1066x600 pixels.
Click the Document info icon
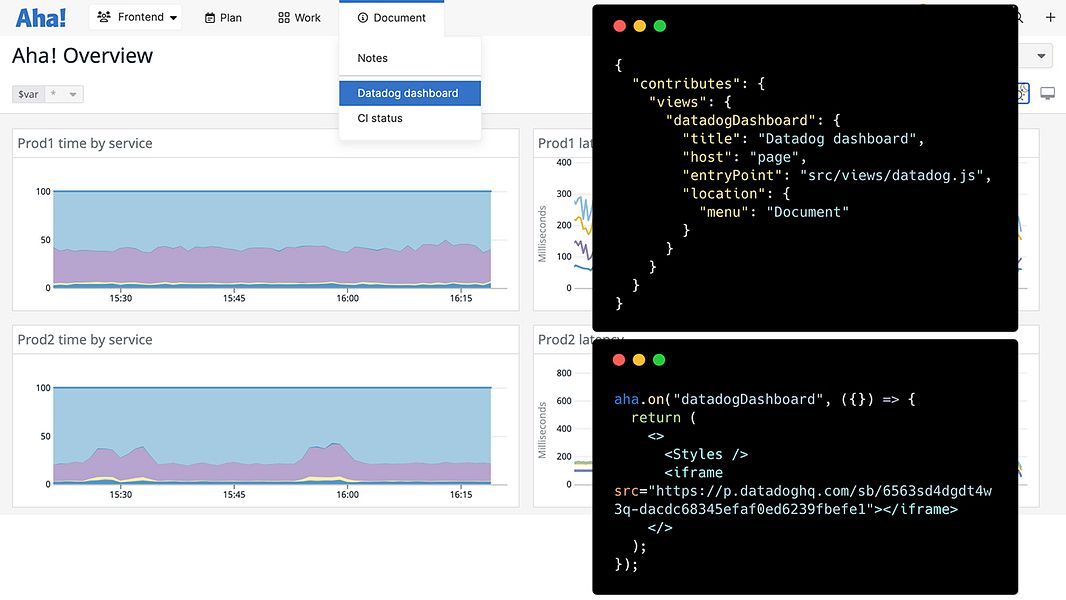363,18
